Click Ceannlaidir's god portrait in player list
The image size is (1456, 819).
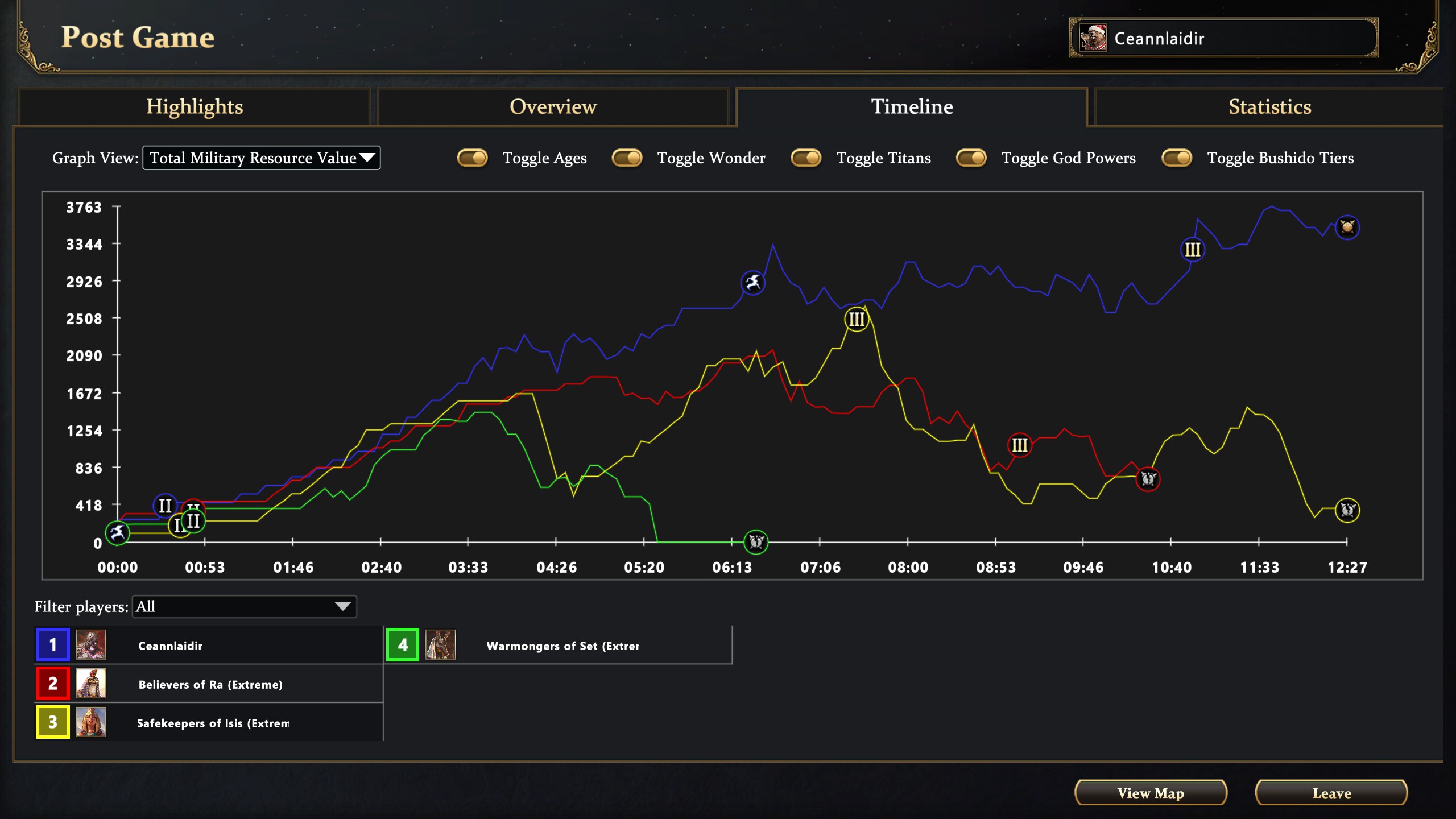coord(91,645)
